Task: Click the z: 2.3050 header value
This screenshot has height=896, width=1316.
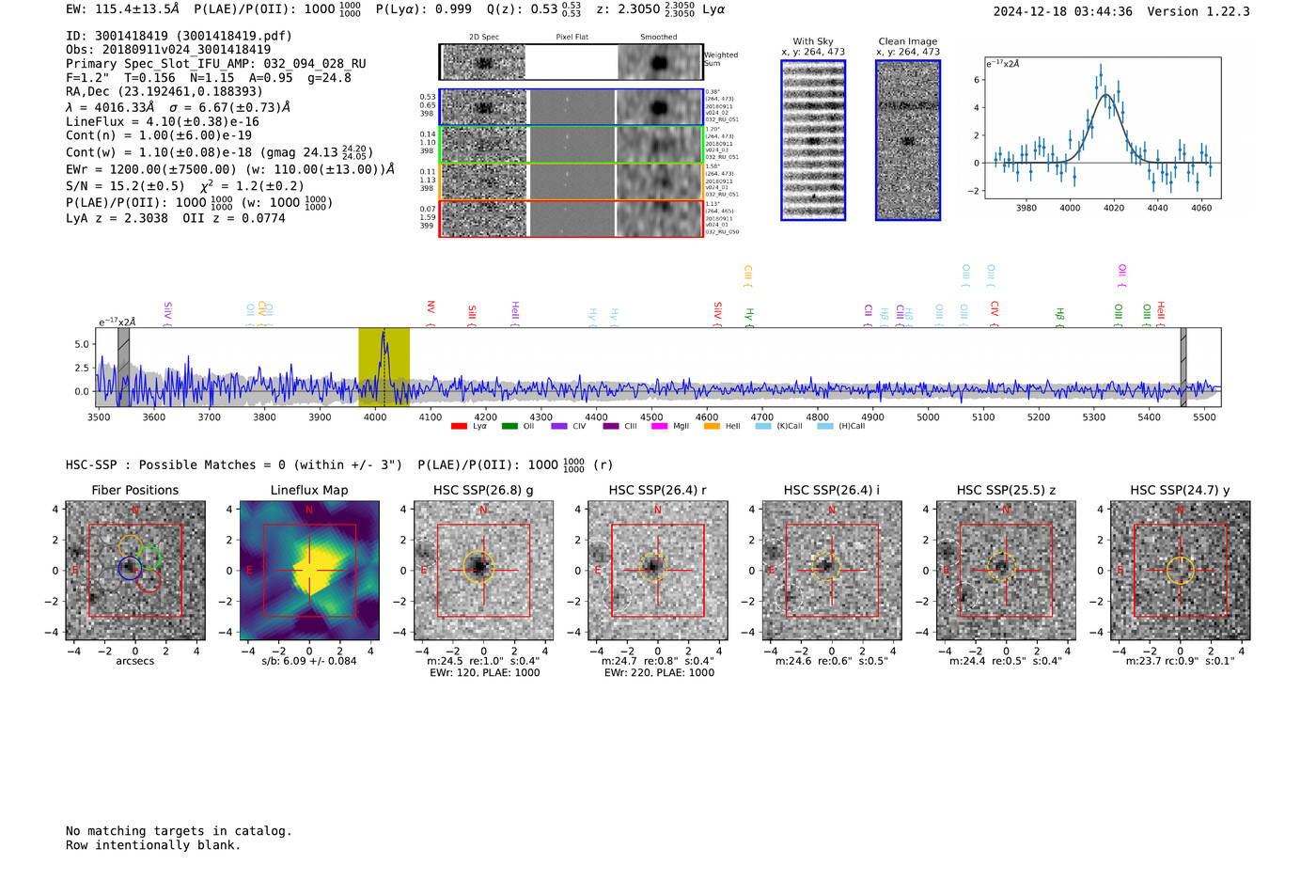Action: pyautogui.click(x=660, y=9)
